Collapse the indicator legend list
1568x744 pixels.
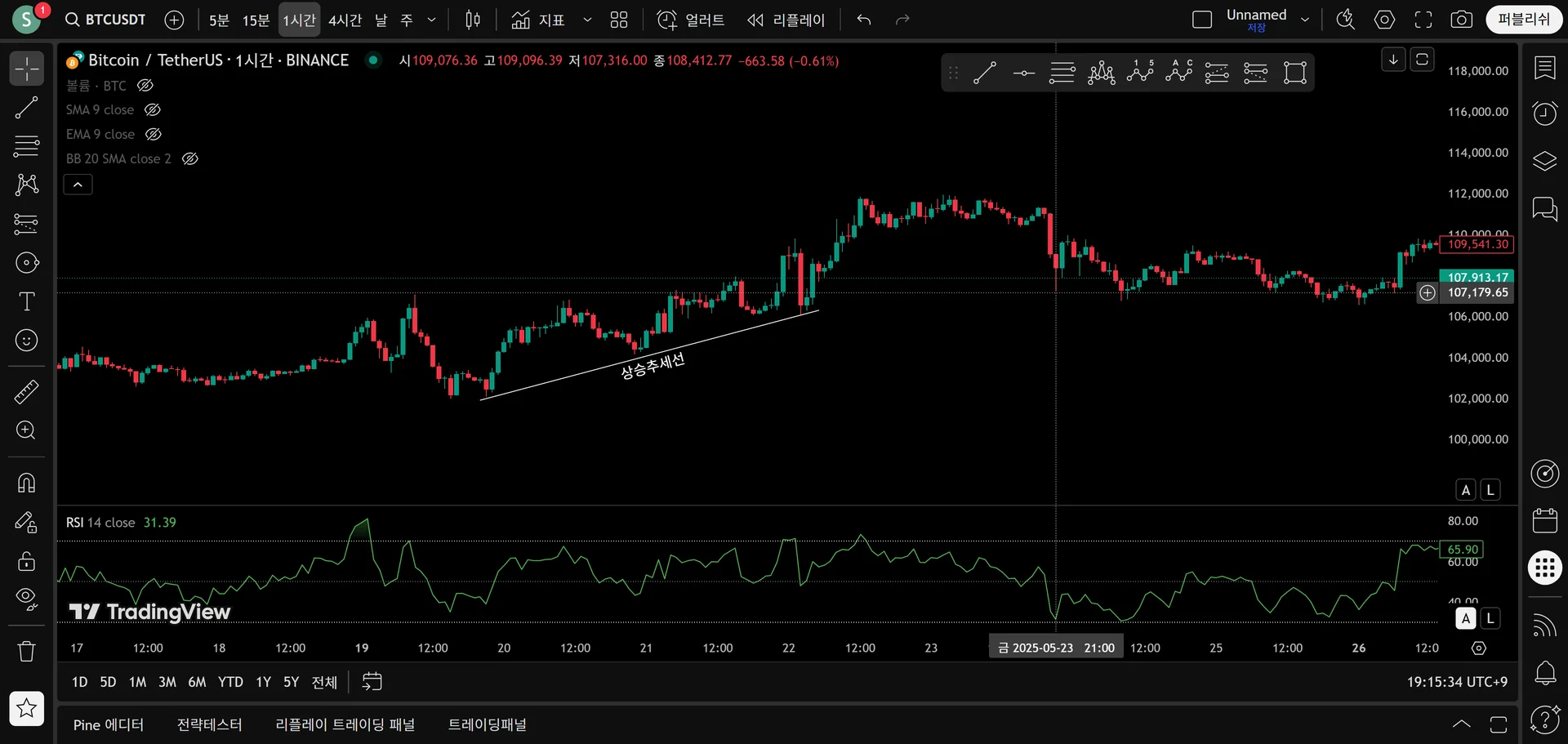(78, 185)
